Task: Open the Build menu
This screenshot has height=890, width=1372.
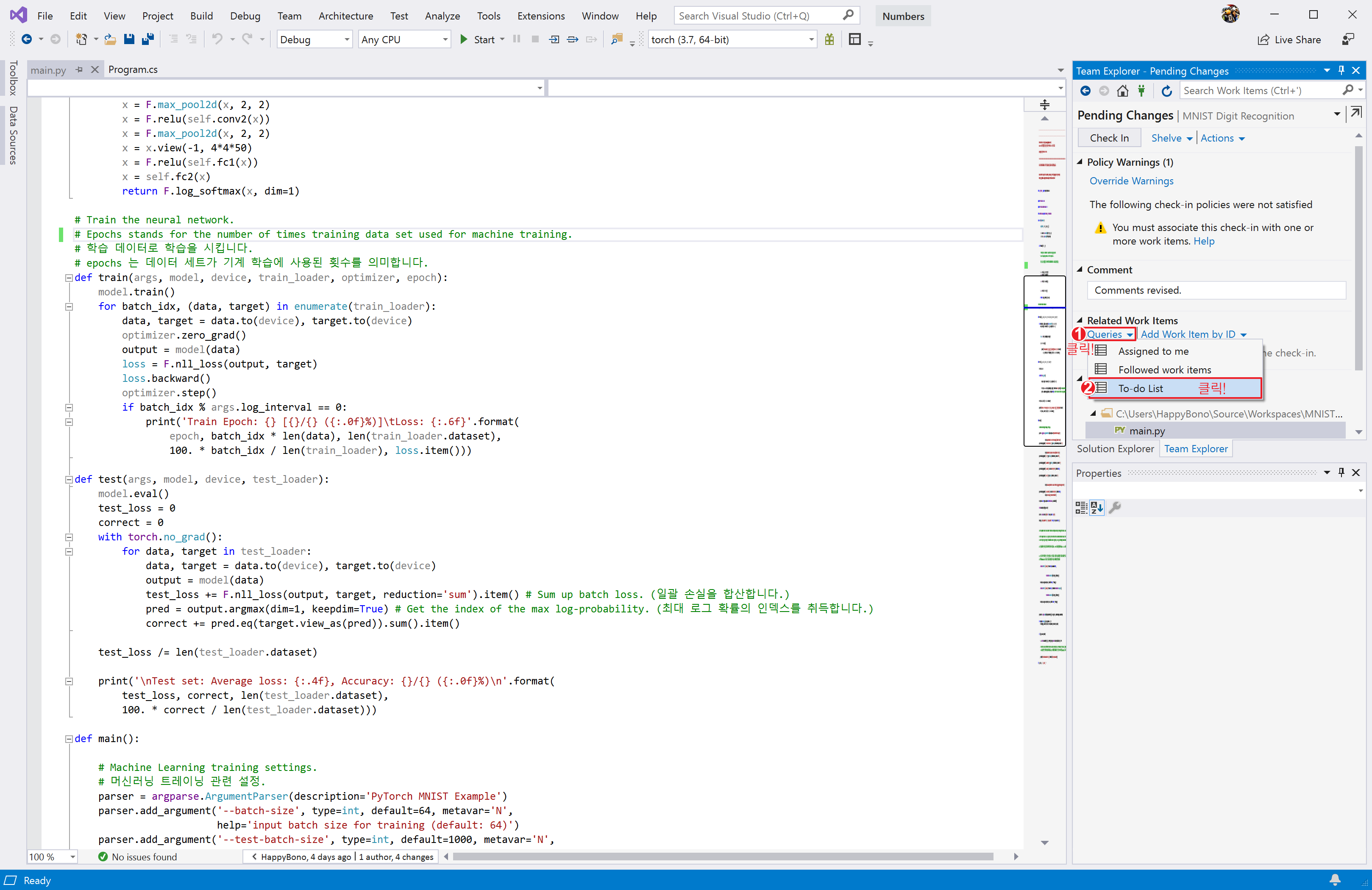Action: 201,16
